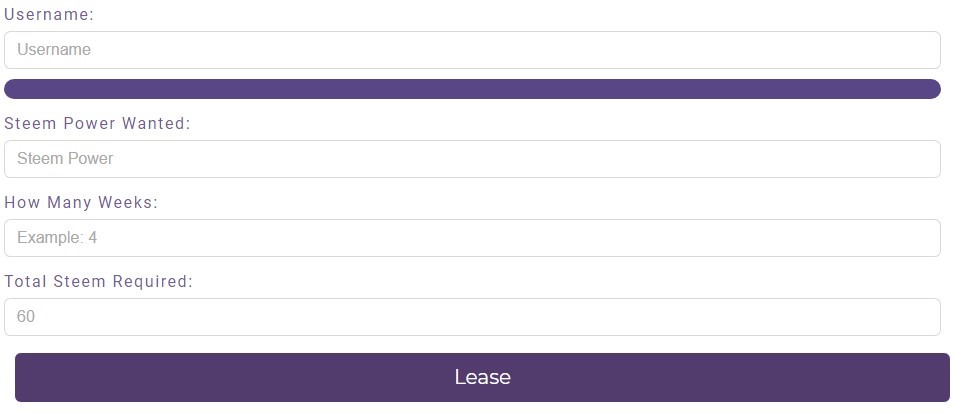This screenshot has width=954, height=413.
Task: Click the "How Many Weeks:" label
Action: coord(81,203)
